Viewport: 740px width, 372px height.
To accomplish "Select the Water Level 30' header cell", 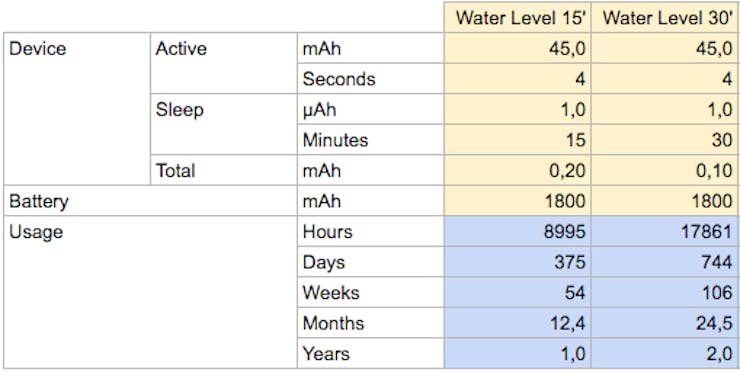I will 665,17.
